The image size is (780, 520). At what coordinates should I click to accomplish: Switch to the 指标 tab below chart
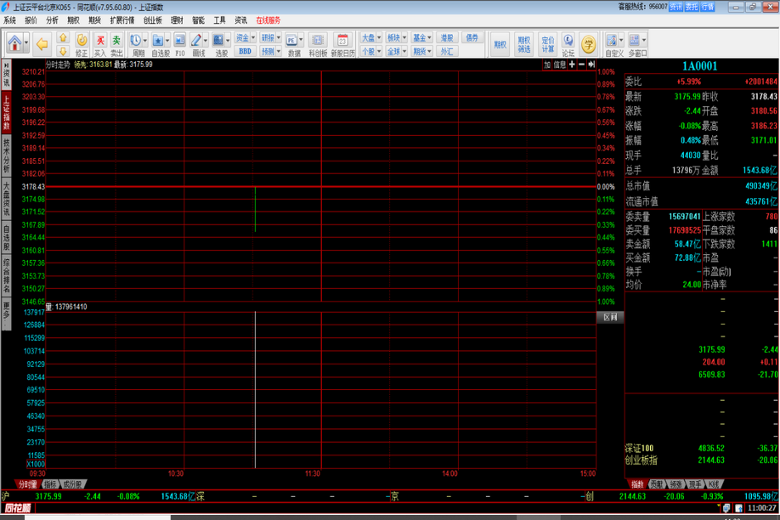pos(50,484)
